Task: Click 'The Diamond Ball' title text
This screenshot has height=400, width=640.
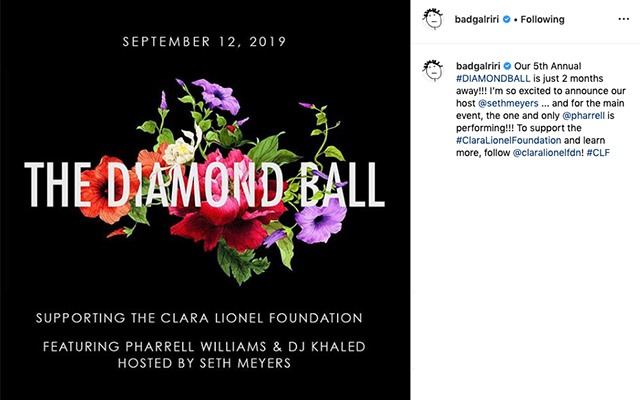Action: [x=204, y=184]
